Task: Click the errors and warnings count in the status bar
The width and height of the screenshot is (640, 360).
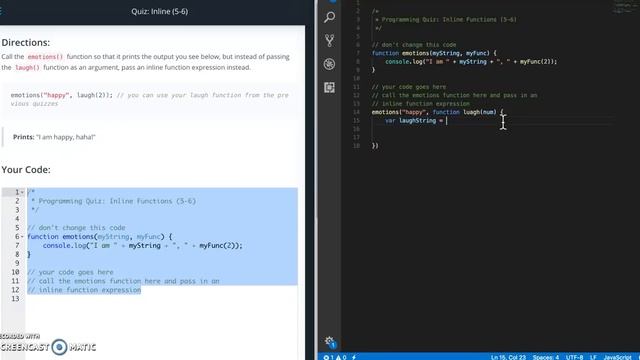Action: (335, 357)
